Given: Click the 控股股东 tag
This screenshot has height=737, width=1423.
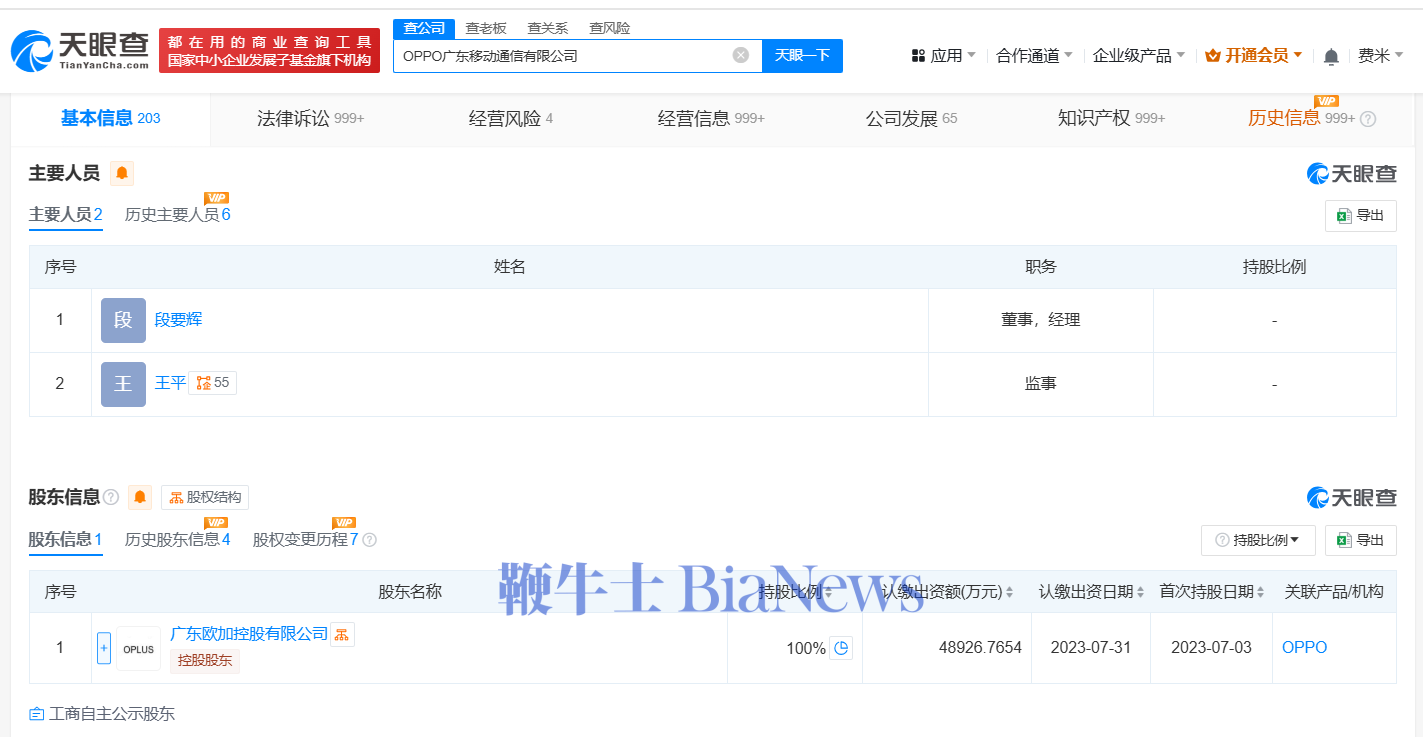Looking at the screenshot, I should pos(205,661).
